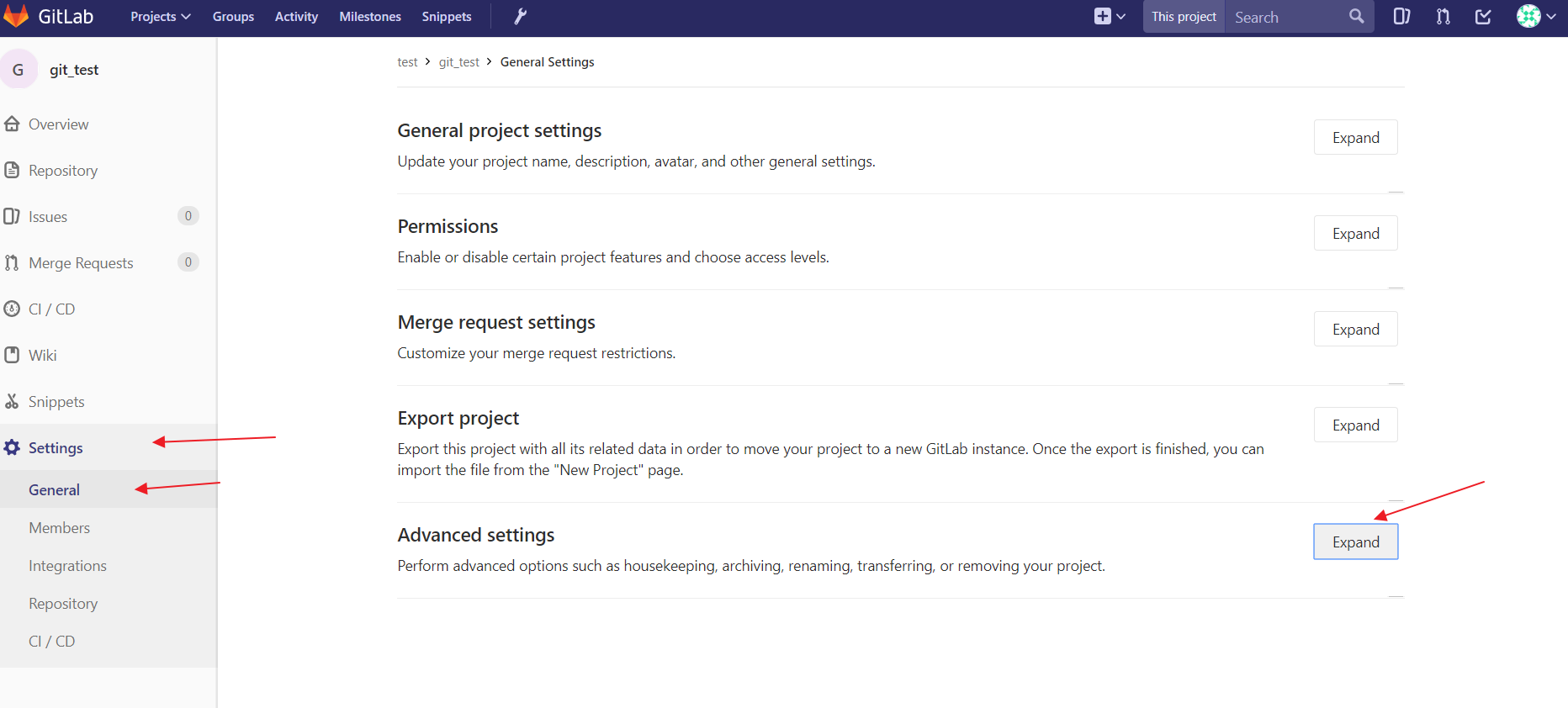
Task: Expand Advanced settings section
Action: pos(1355,542)
